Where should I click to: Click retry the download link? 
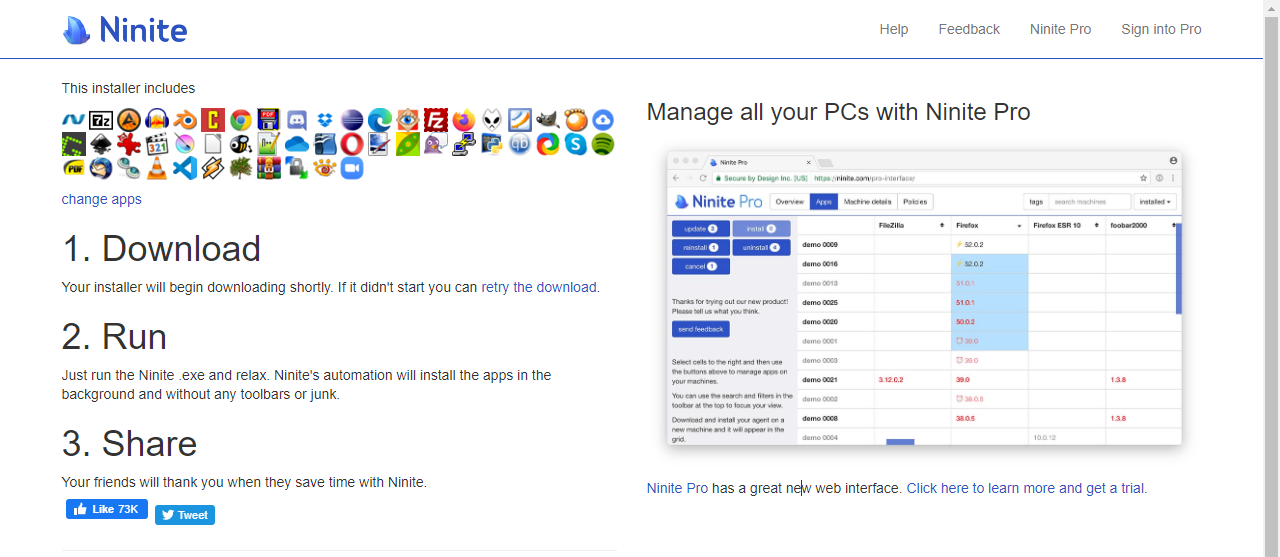coord(539,287)
